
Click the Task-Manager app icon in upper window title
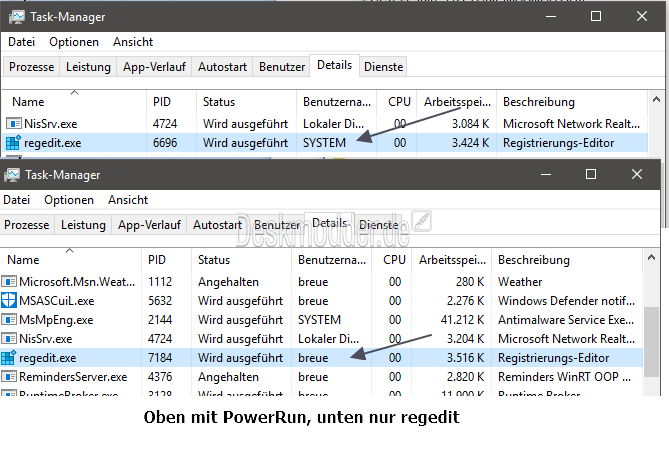point(16,17)
